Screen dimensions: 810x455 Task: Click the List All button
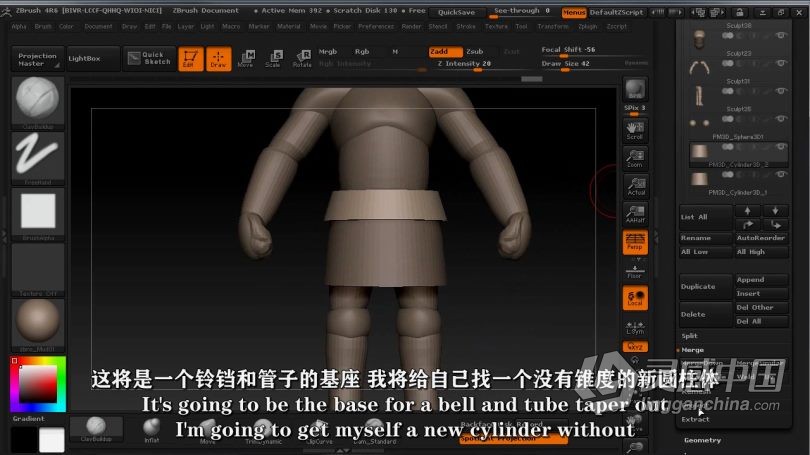[706, 217]
